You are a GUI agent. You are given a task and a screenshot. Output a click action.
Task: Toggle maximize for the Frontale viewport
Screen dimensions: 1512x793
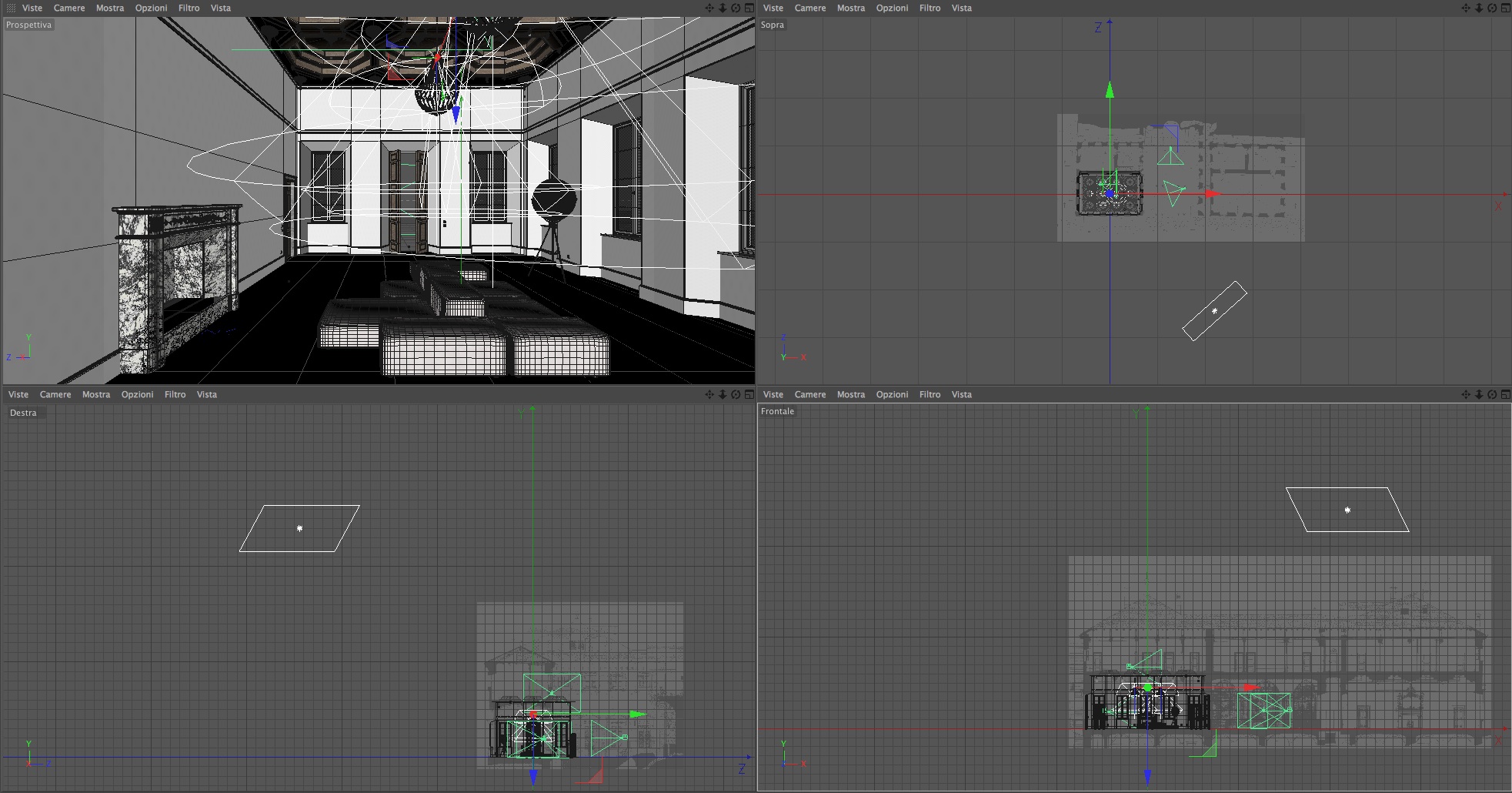(1505, 394)
